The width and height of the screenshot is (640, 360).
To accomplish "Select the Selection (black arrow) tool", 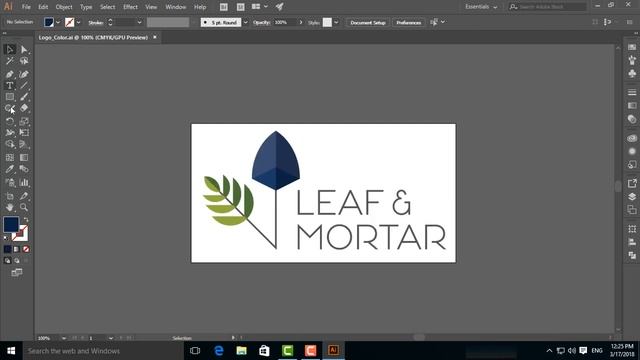I will point(10,49).
